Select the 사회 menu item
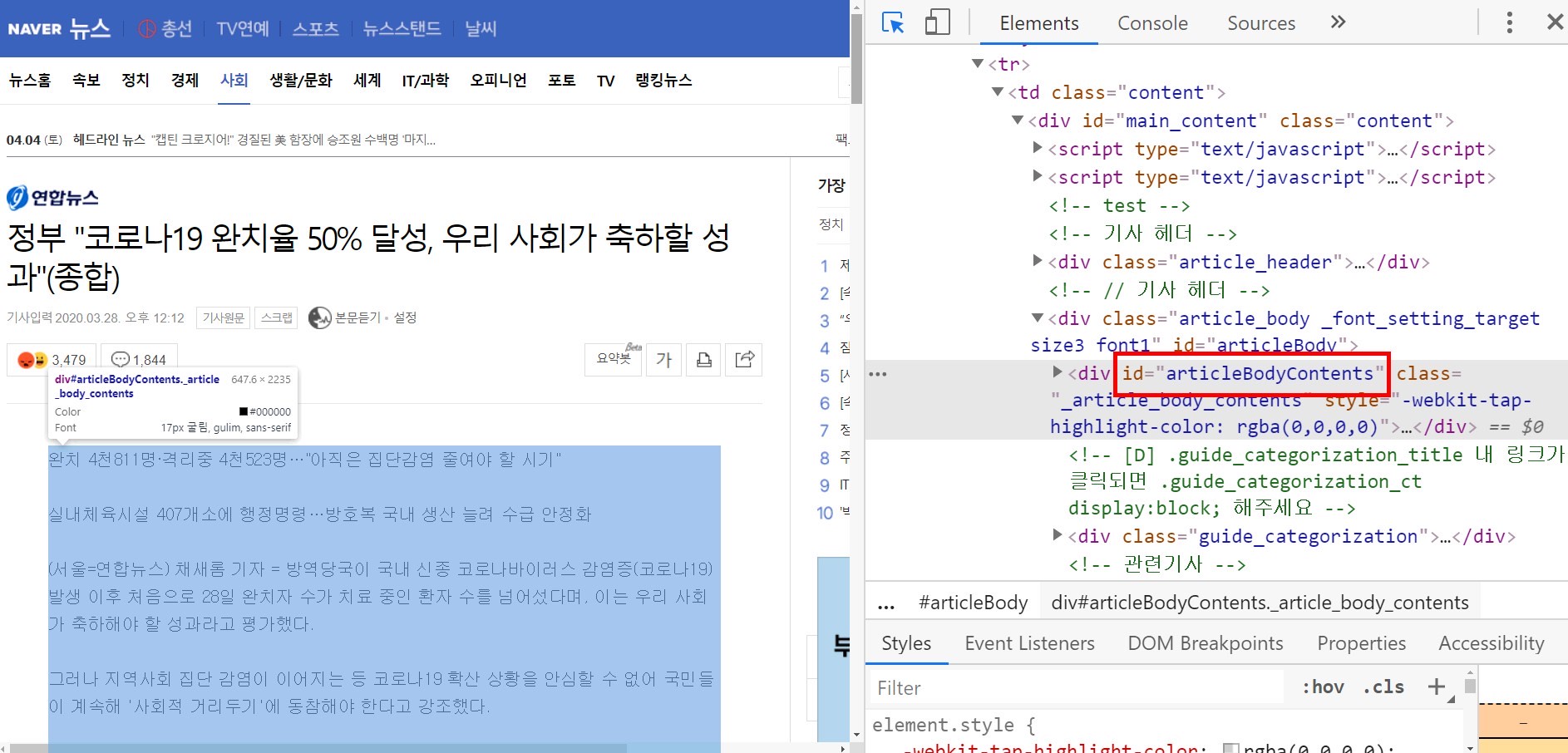This screenshot has height=753, width=1568. pyautogui.click(x=234, y=81)
